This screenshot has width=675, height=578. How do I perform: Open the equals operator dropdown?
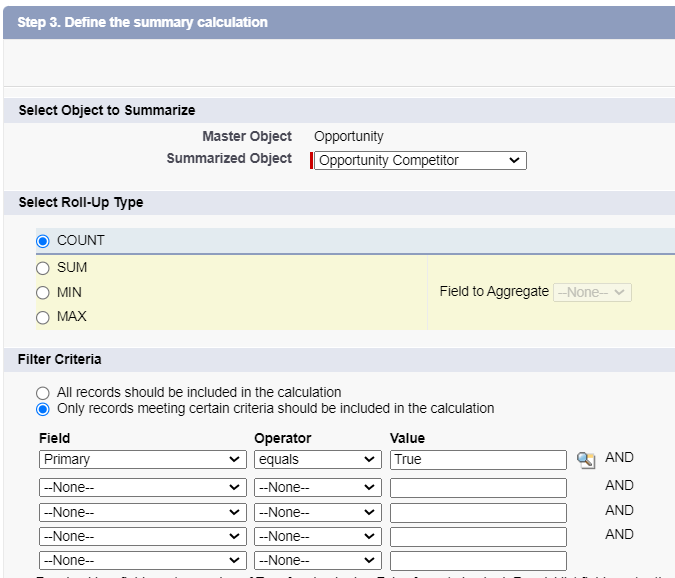tap(316, 460)
